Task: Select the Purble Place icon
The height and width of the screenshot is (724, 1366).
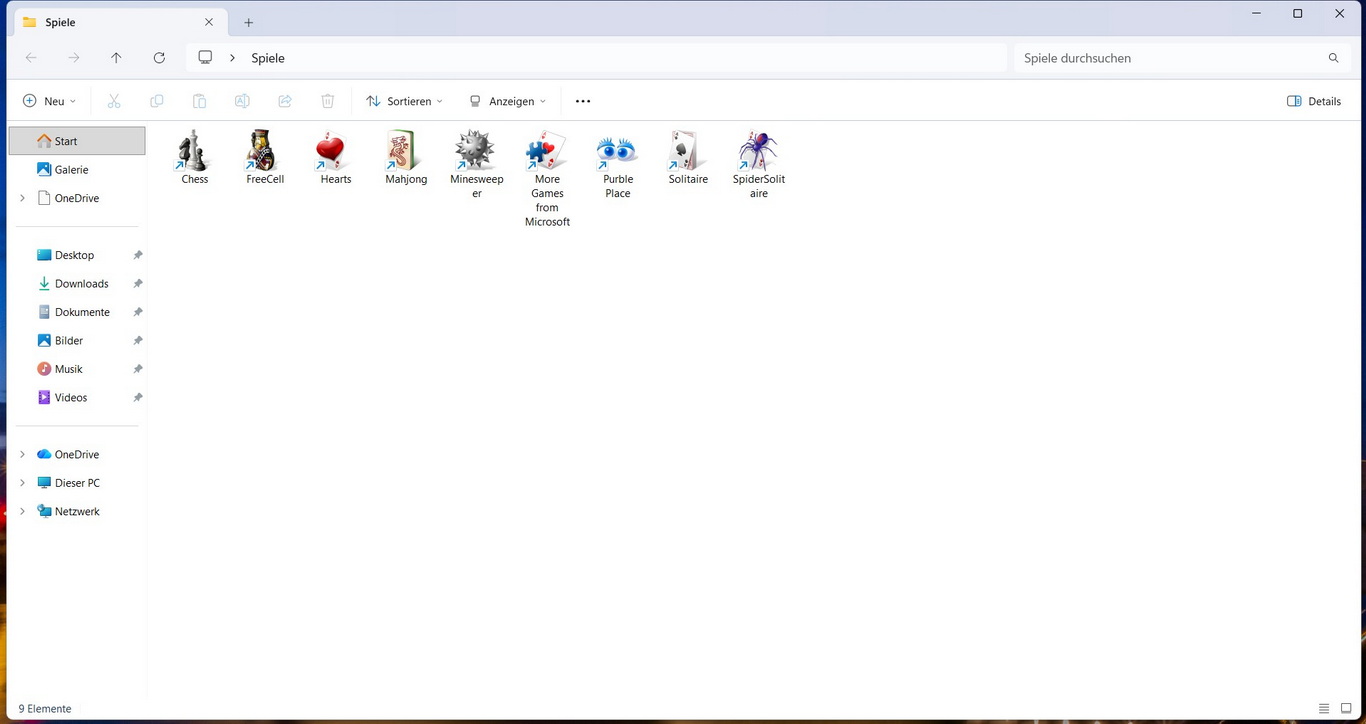Action: tap(617, 152)
